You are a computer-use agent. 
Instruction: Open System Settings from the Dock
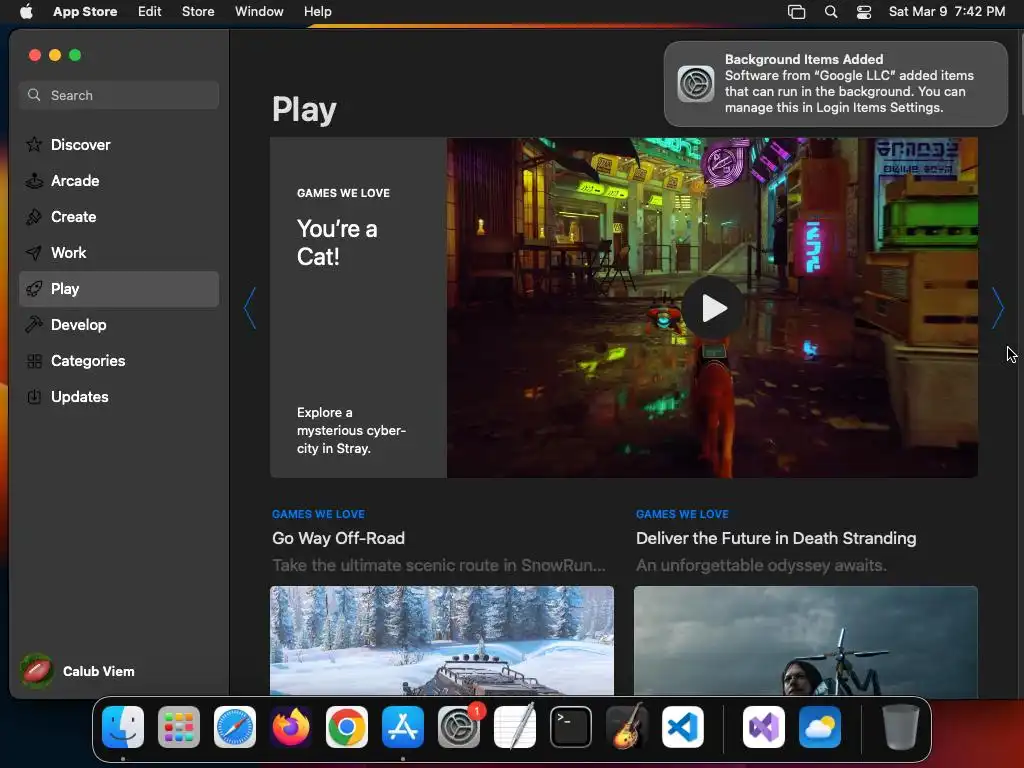459,727
